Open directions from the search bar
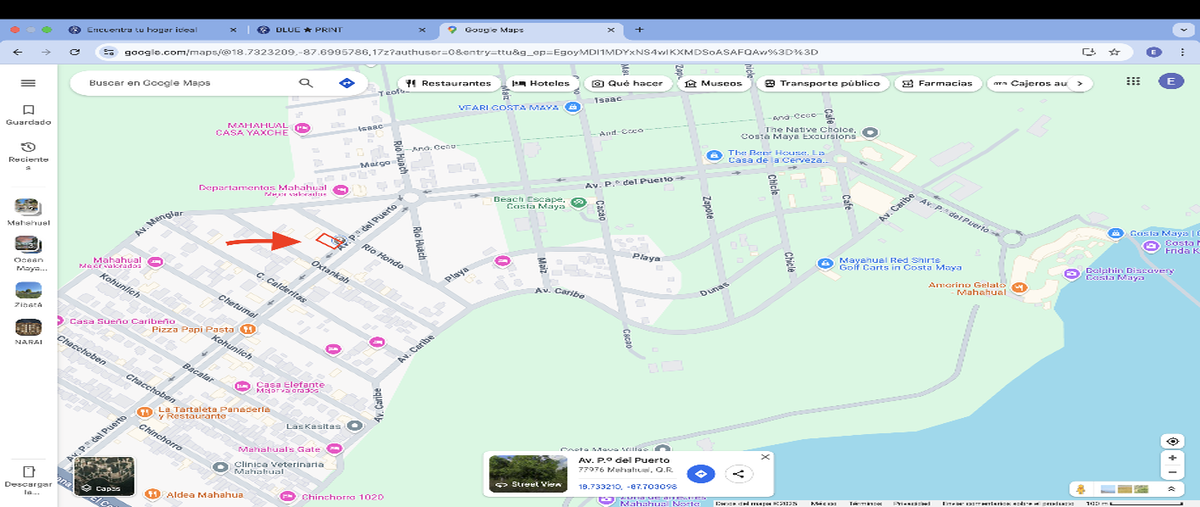1200x507 pixels. (347, 83)
